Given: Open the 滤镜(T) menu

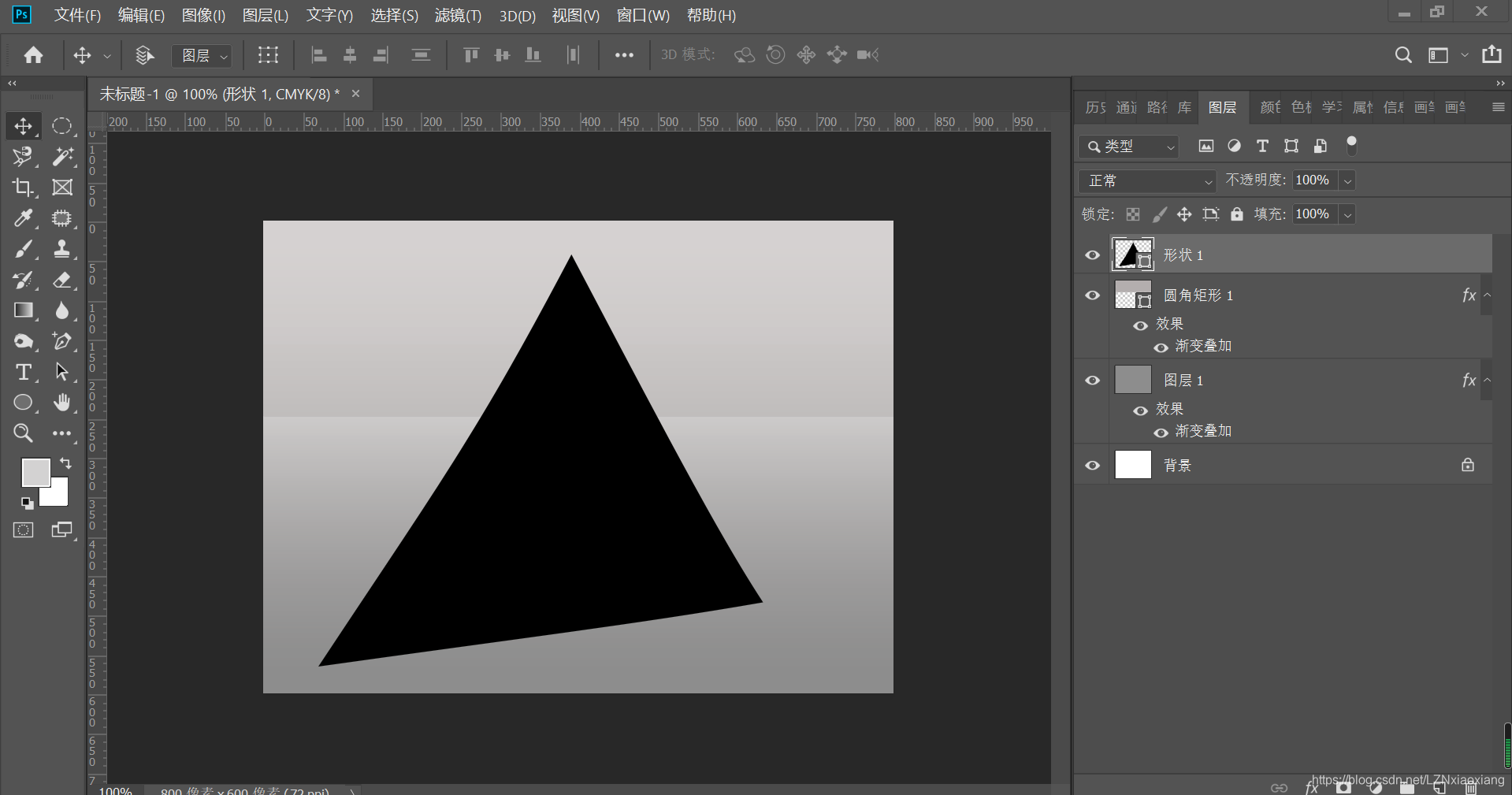Looking at the screenshot, I should (x=458, y=15).
